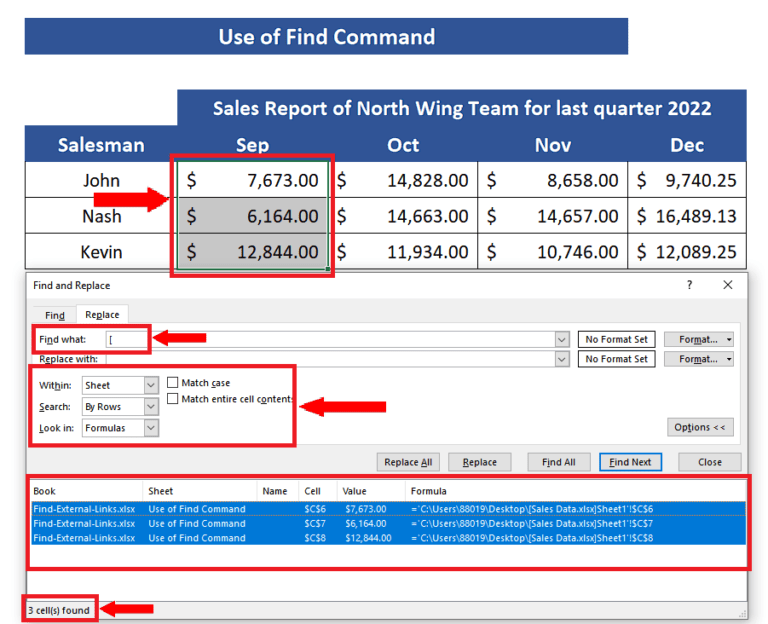Click the Name column header in results
768x624 pixels.
(x=278, y=491)
